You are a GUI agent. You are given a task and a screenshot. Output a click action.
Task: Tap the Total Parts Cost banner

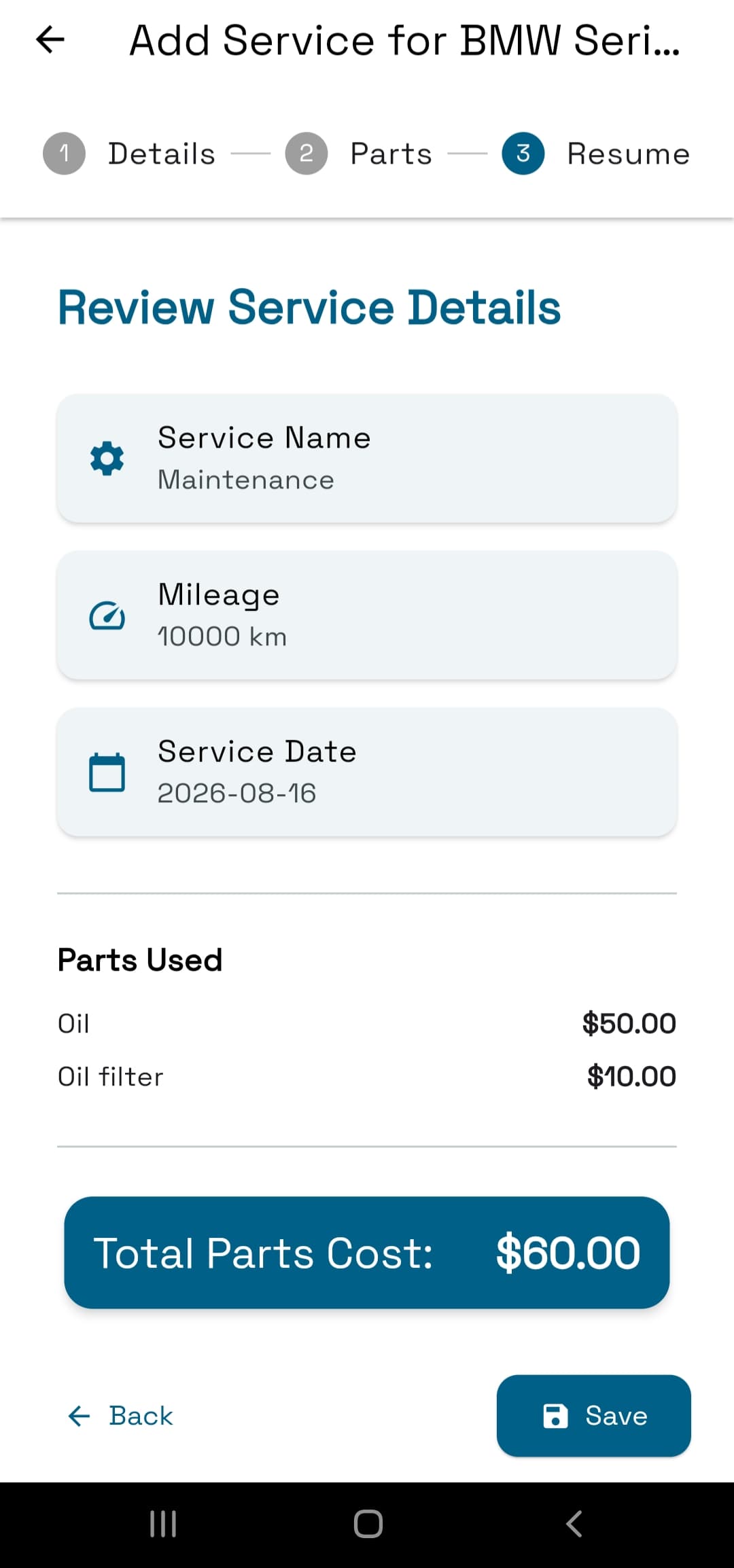367,1252
